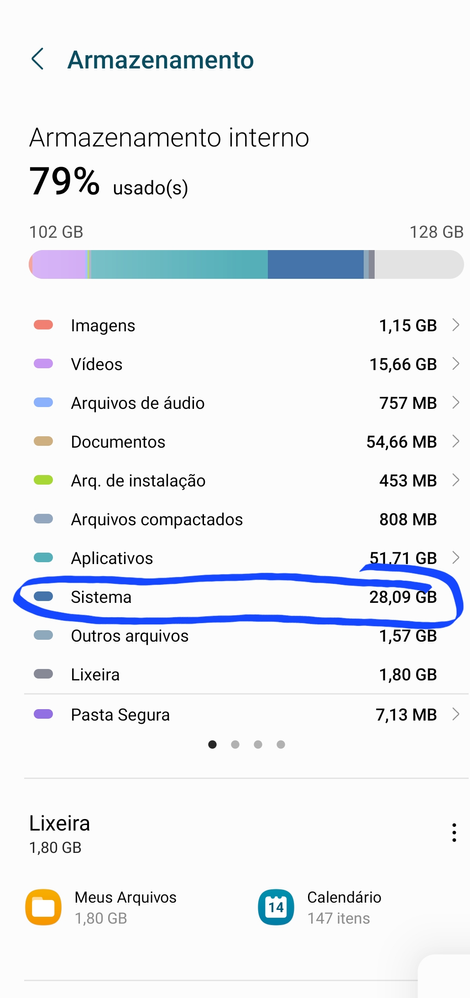This screenshot has height=998, width=470.
Task: Tap the green Arq. de instalação marker
Action: pos(43,481)
